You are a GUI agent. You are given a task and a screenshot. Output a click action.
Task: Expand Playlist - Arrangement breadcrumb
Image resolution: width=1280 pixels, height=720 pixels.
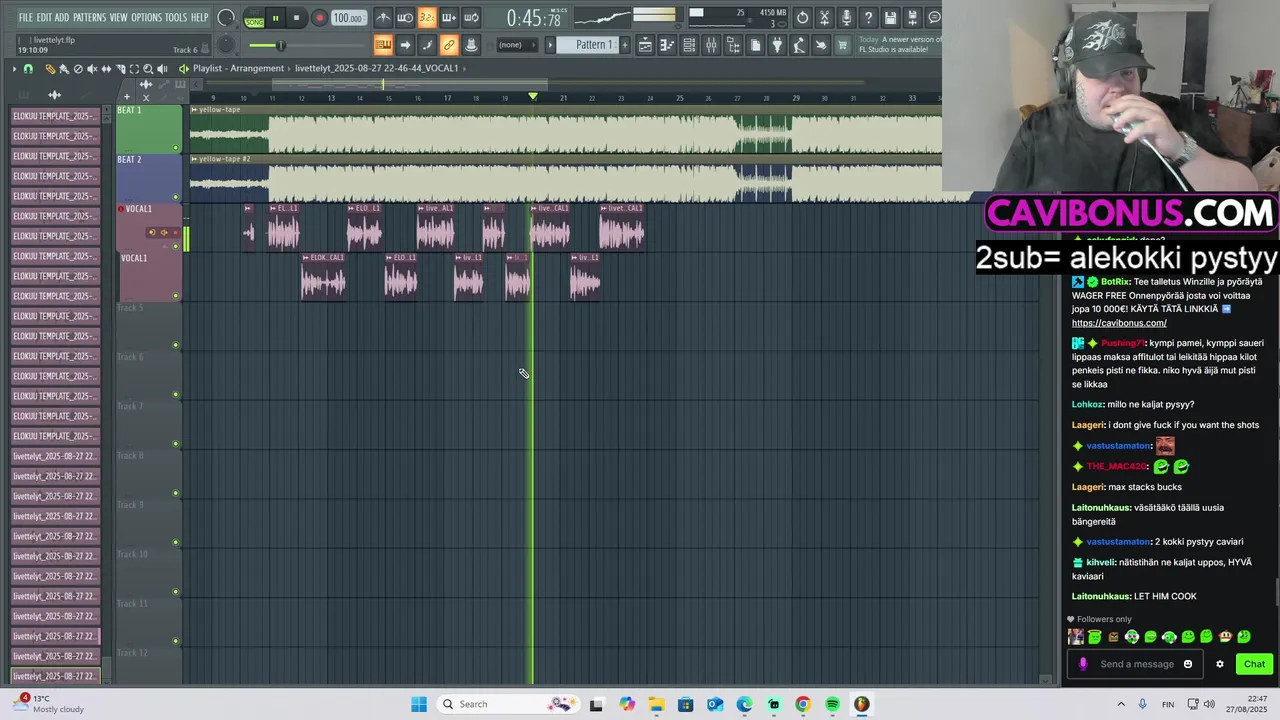(x=239, y=68)
